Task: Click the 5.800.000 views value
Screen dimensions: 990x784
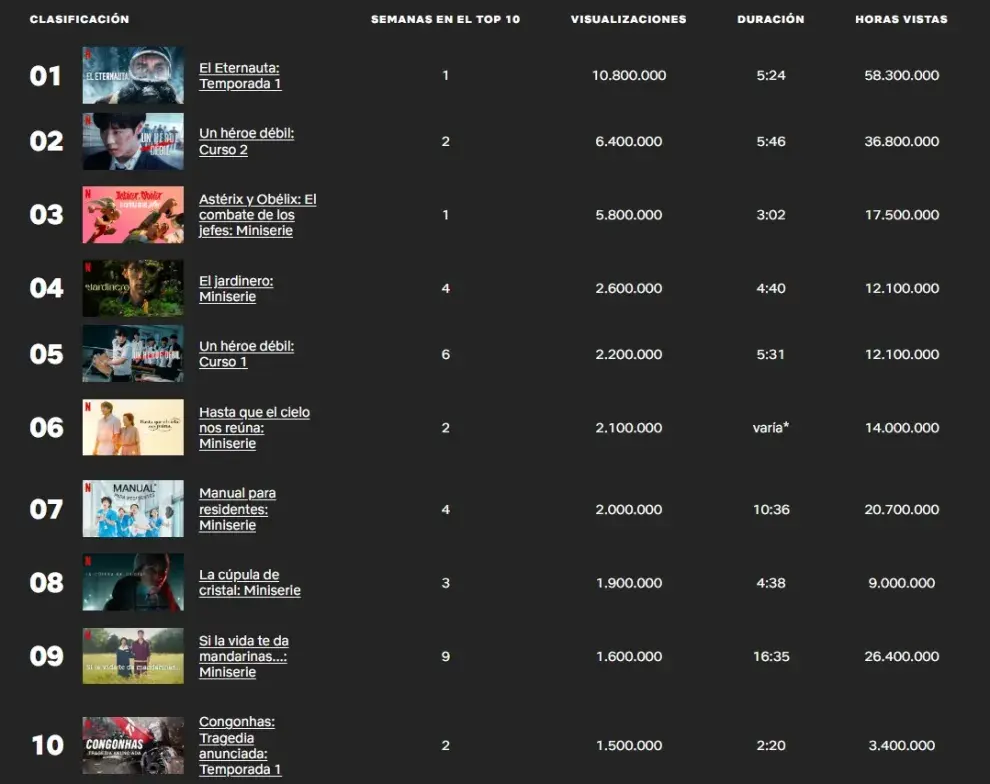Action: pyautogui.click(x=629, y=215)
